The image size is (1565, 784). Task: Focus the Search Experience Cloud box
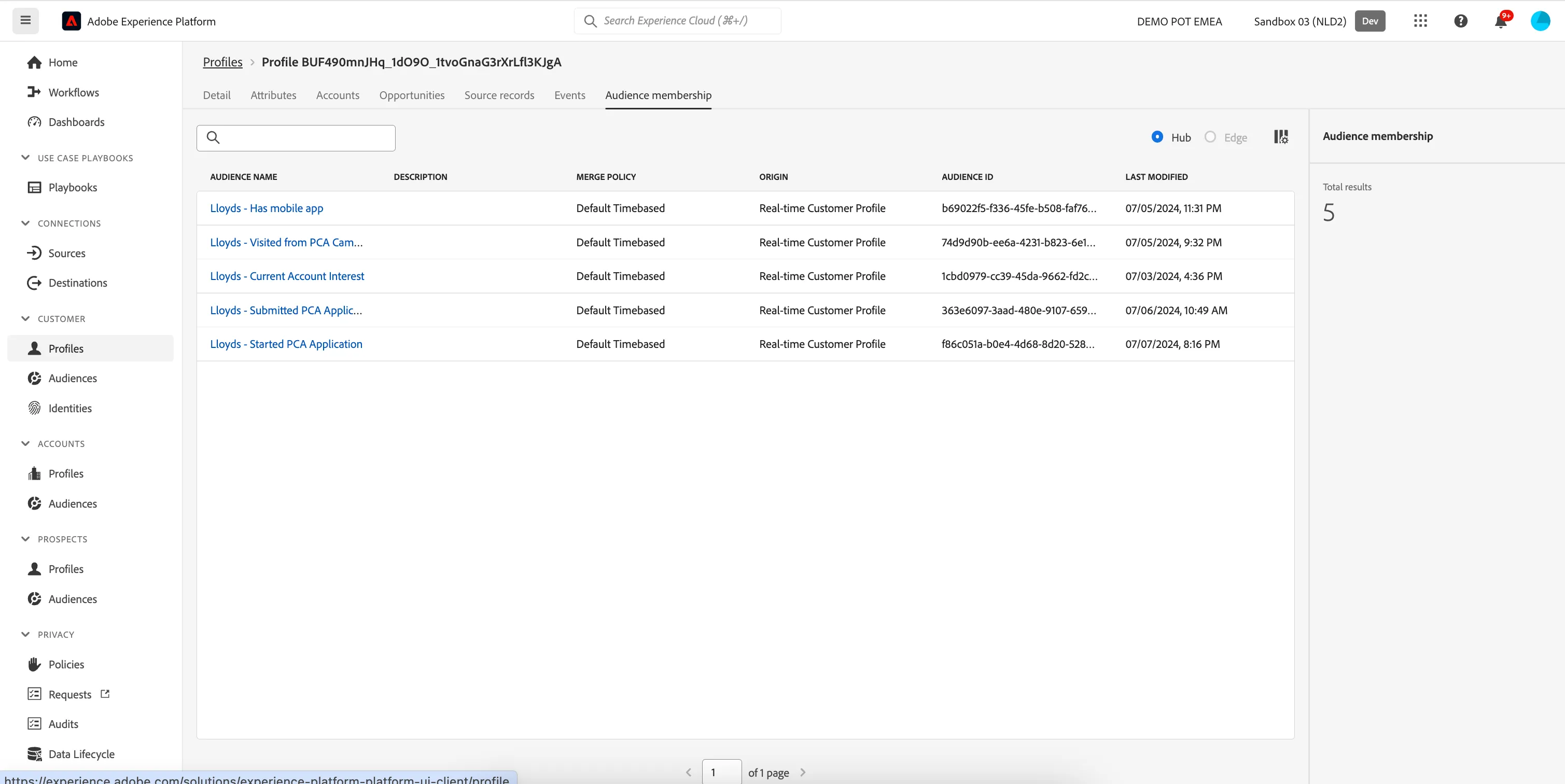(677, 21)
